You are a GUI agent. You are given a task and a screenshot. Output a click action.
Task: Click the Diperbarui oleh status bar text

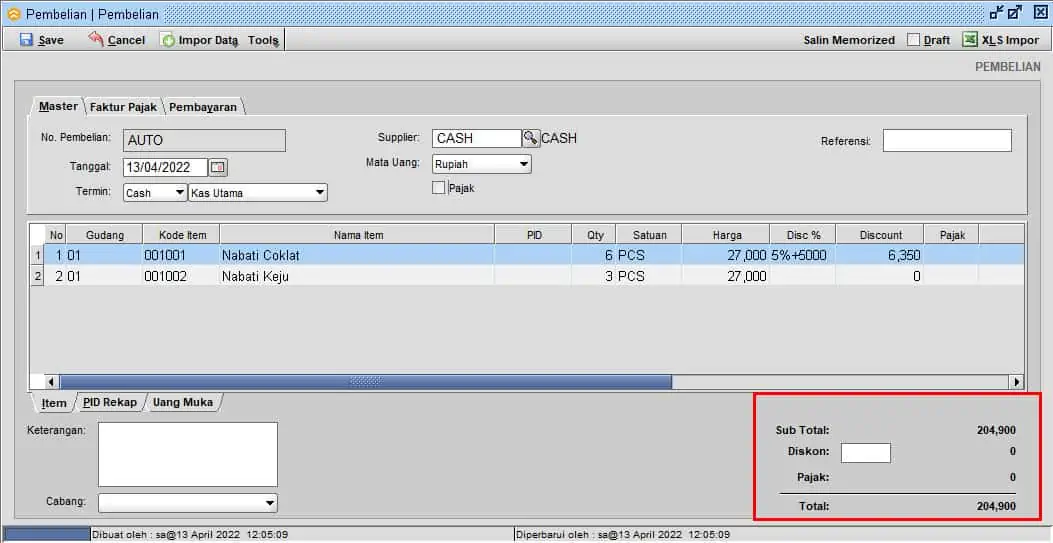click(623, 535)
